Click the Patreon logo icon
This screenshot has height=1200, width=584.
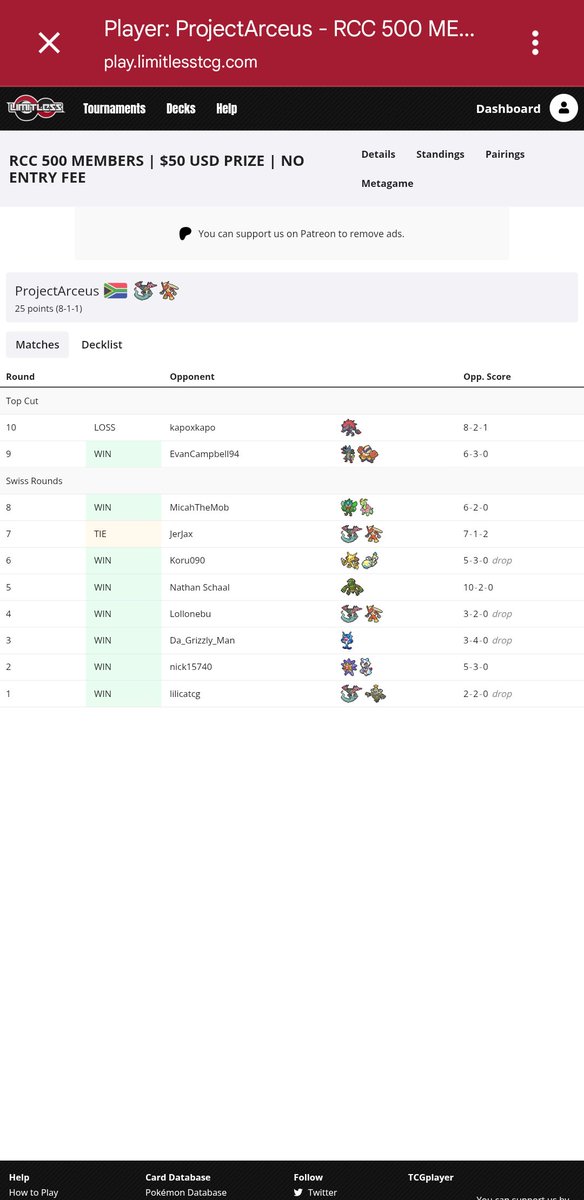pos(185,234)
